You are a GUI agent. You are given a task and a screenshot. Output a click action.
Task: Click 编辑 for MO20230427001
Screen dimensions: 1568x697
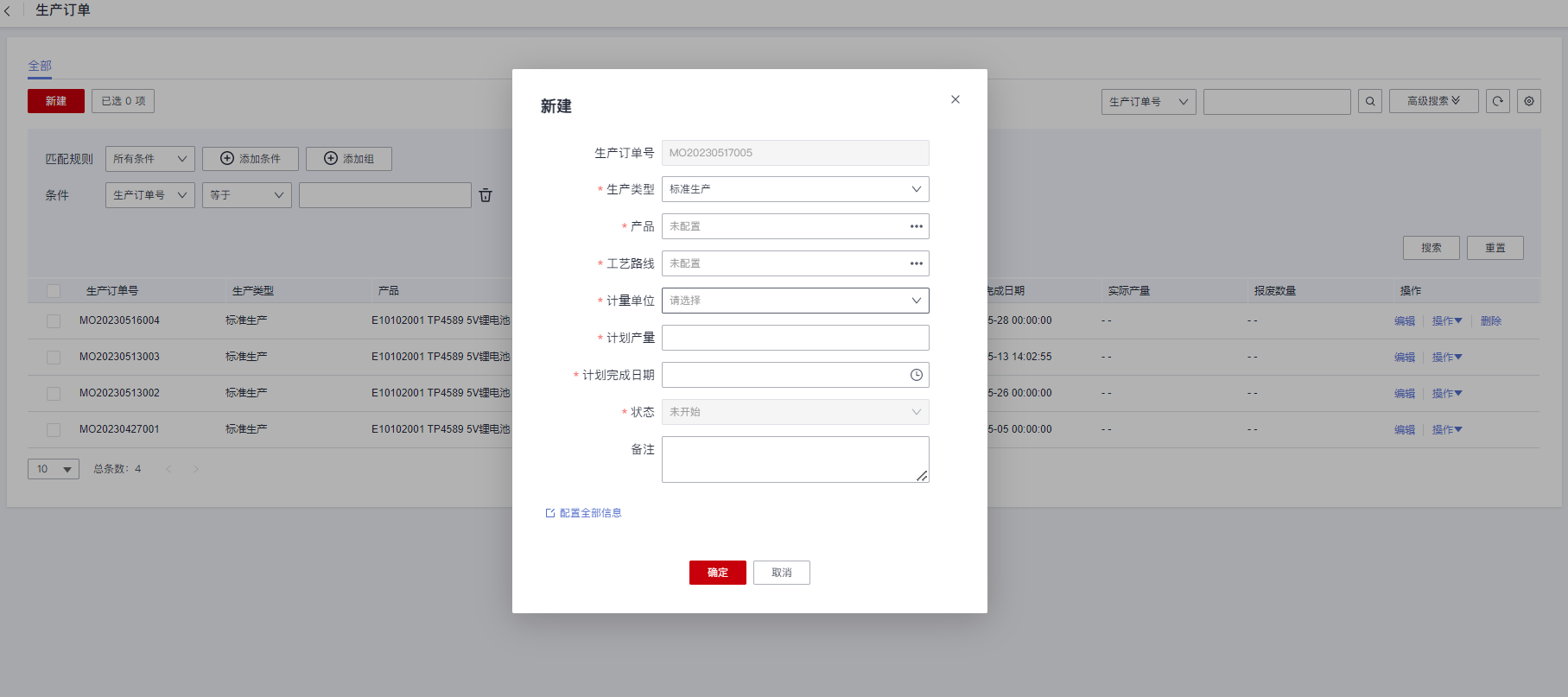[x=1405, y=430]
